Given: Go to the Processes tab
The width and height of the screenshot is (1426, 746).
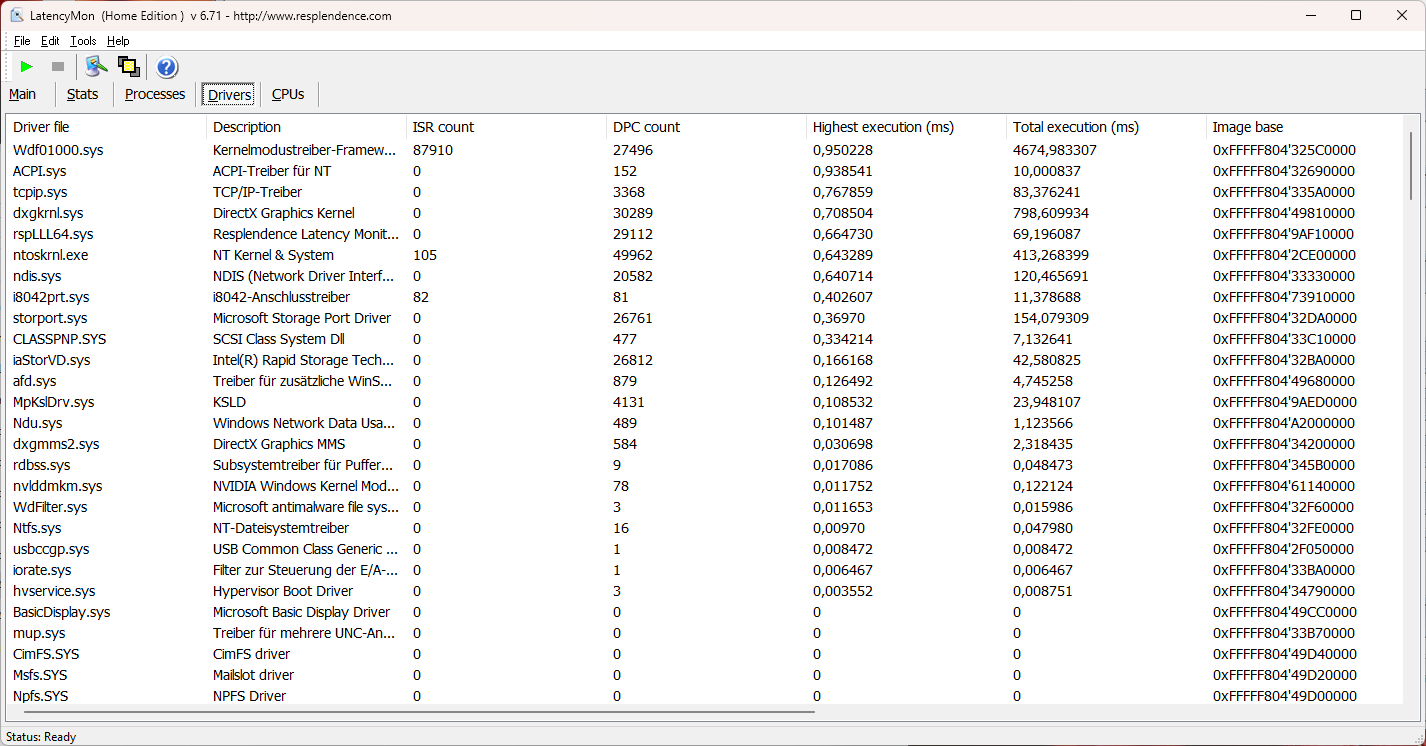Looking at the screenshot, I should (155, 94).
